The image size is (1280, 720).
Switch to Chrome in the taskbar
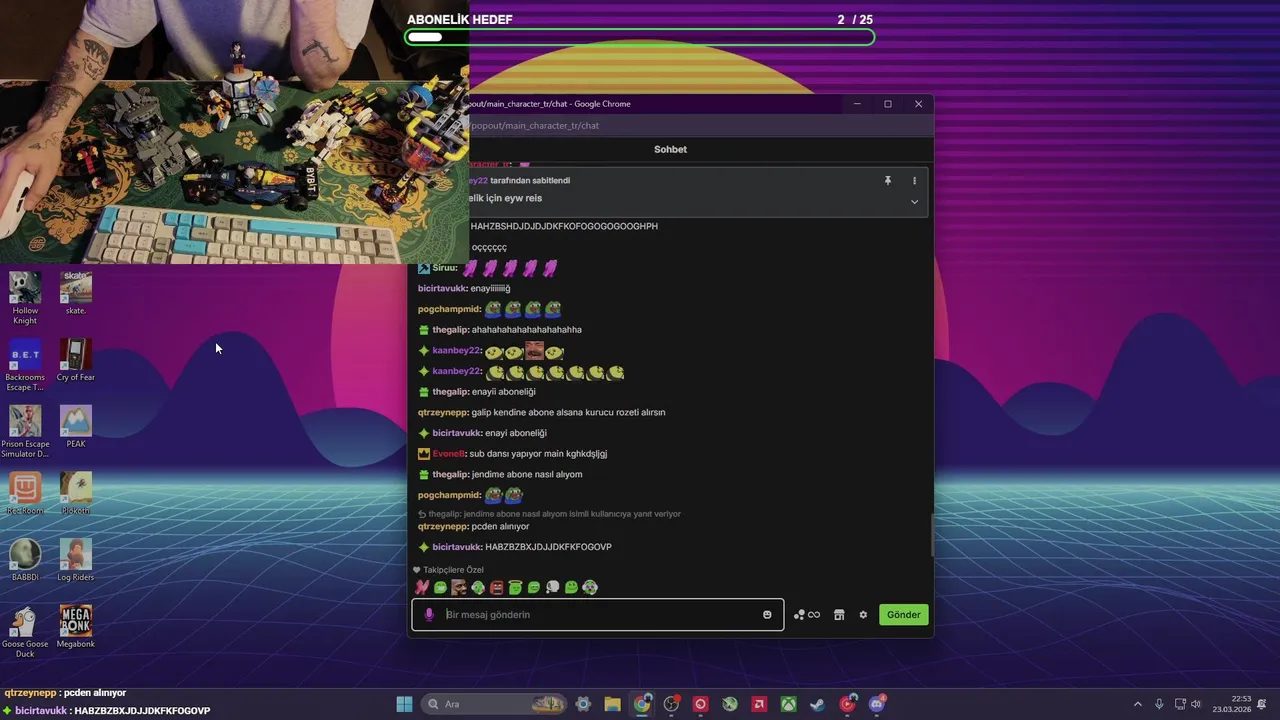point(642,704)
